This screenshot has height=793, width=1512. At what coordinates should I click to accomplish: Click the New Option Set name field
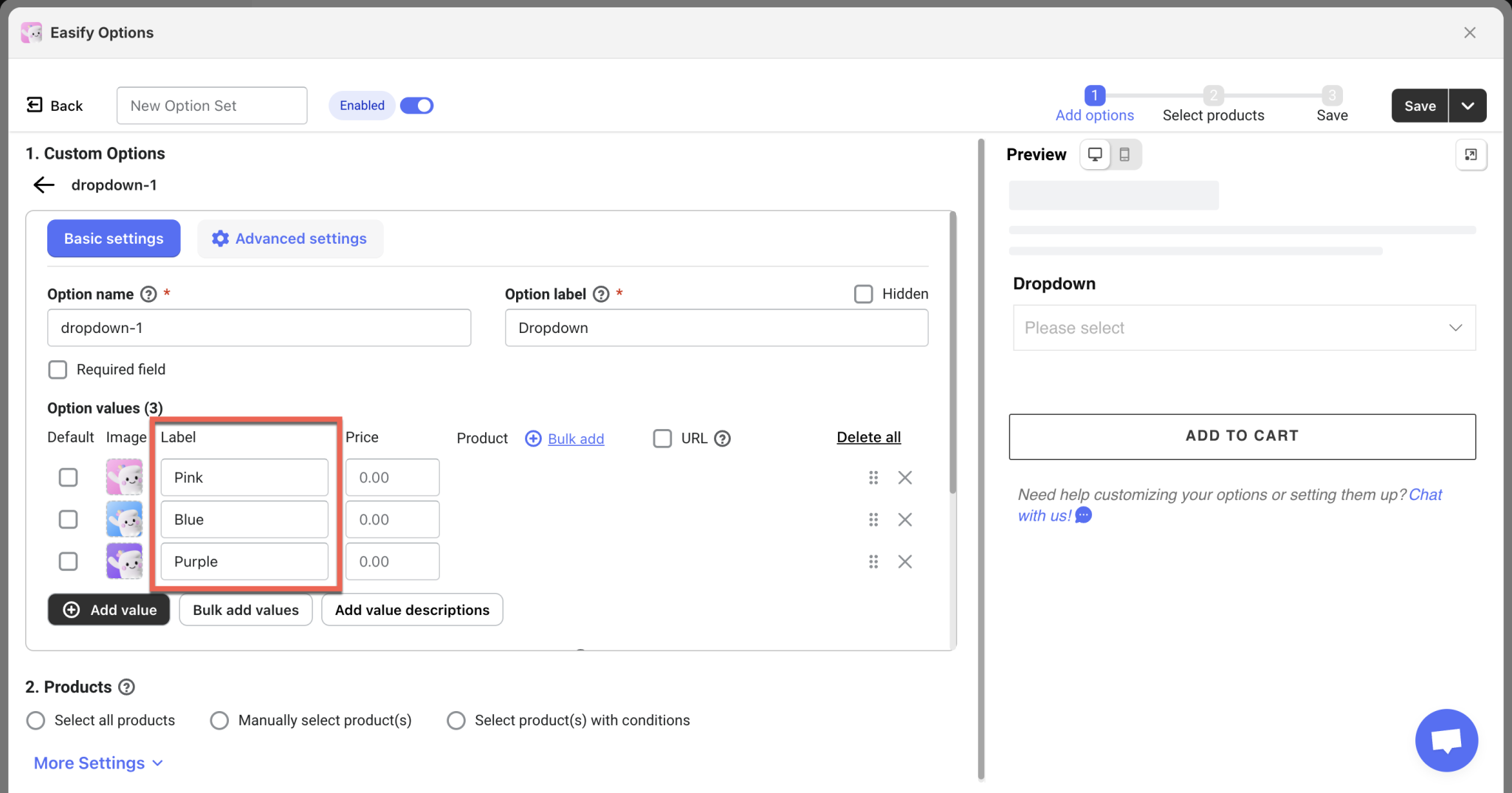click(x=212, y=106)
